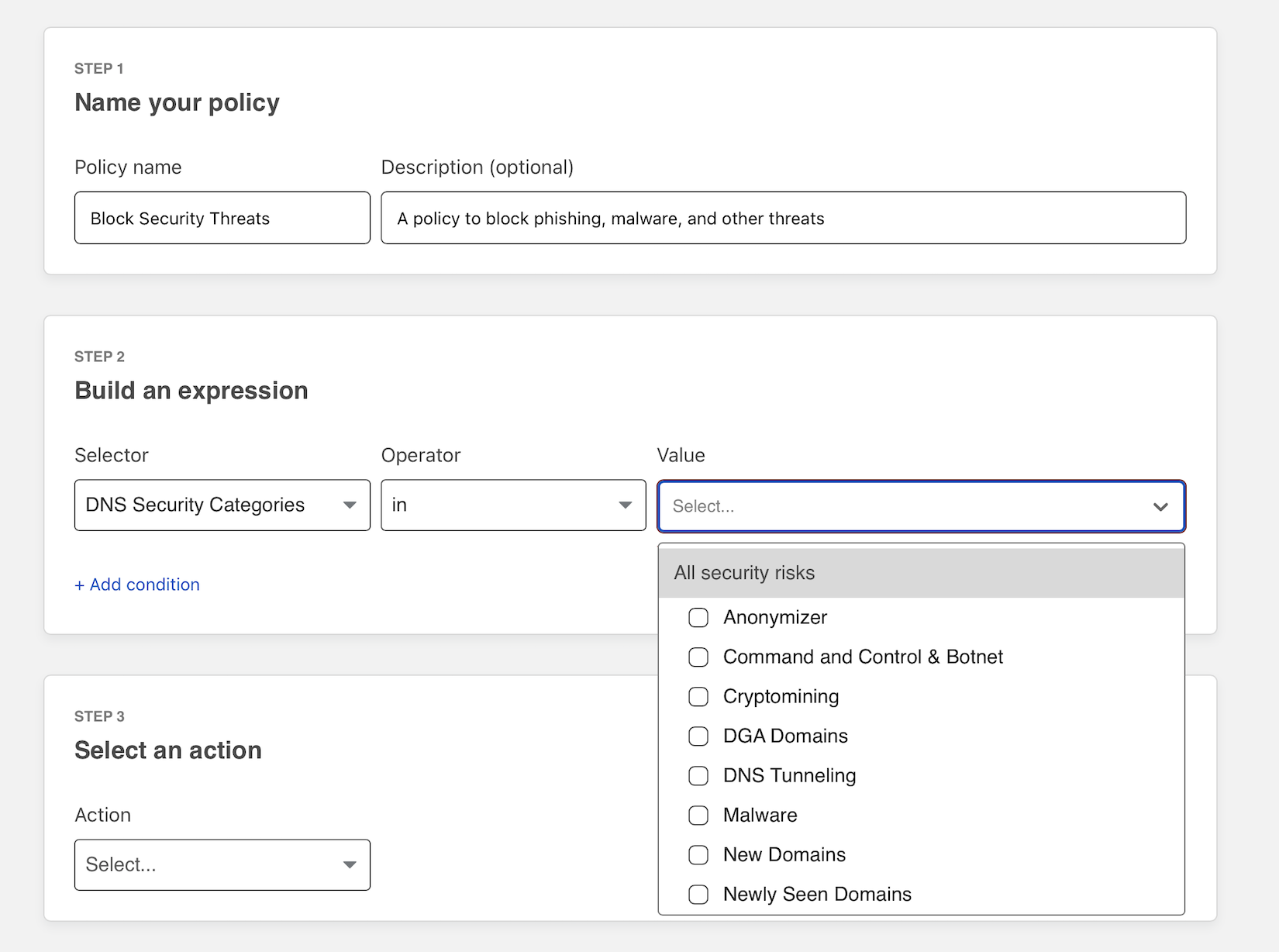Select the Newly Seen Domains checkbox
This screenshot has height=952, width=1279.
pyautogui.click(x=698, y=894)
